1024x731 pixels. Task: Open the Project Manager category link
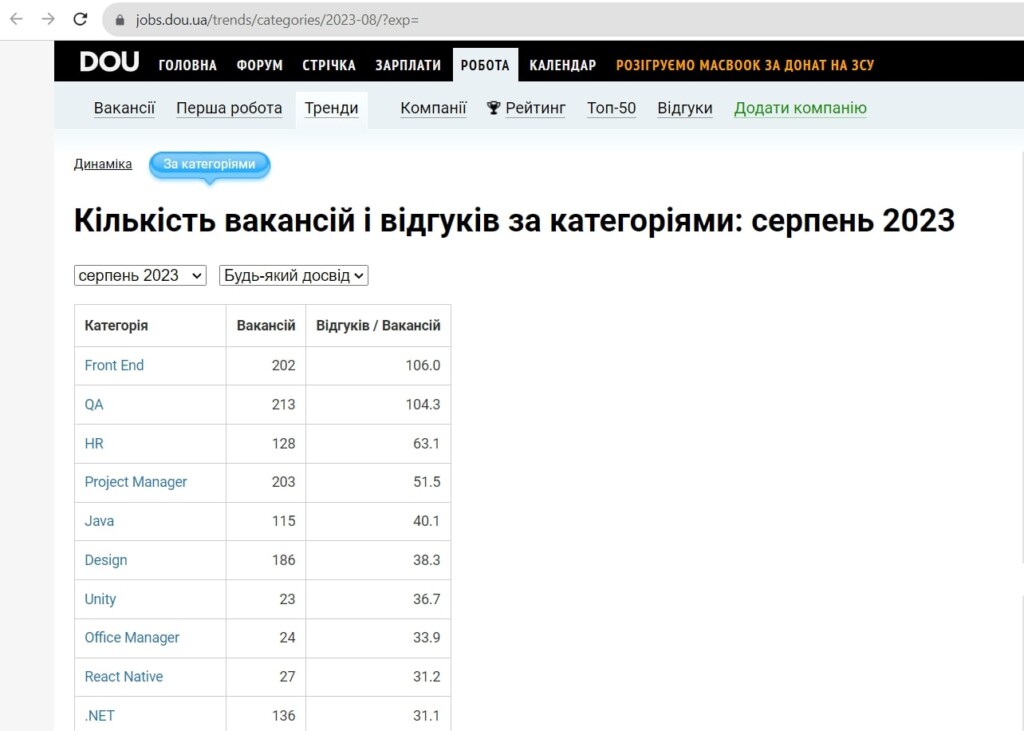click(135, 482)
